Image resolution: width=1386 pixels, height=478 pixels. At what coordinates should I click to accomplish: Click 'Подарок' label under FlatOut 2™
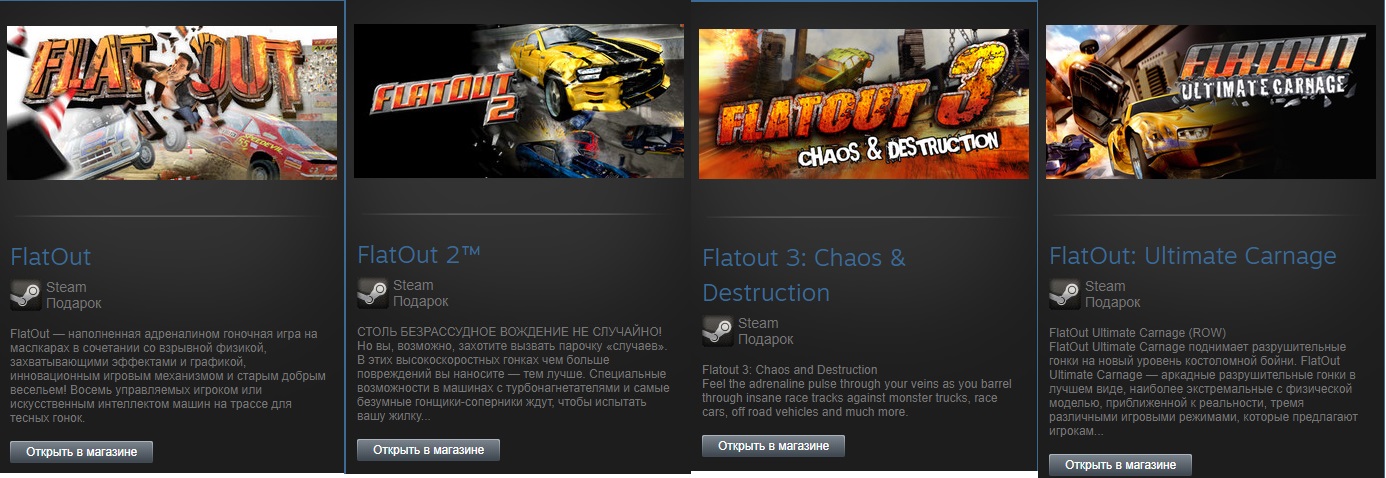pyautogui.click(x=420, y=301)
